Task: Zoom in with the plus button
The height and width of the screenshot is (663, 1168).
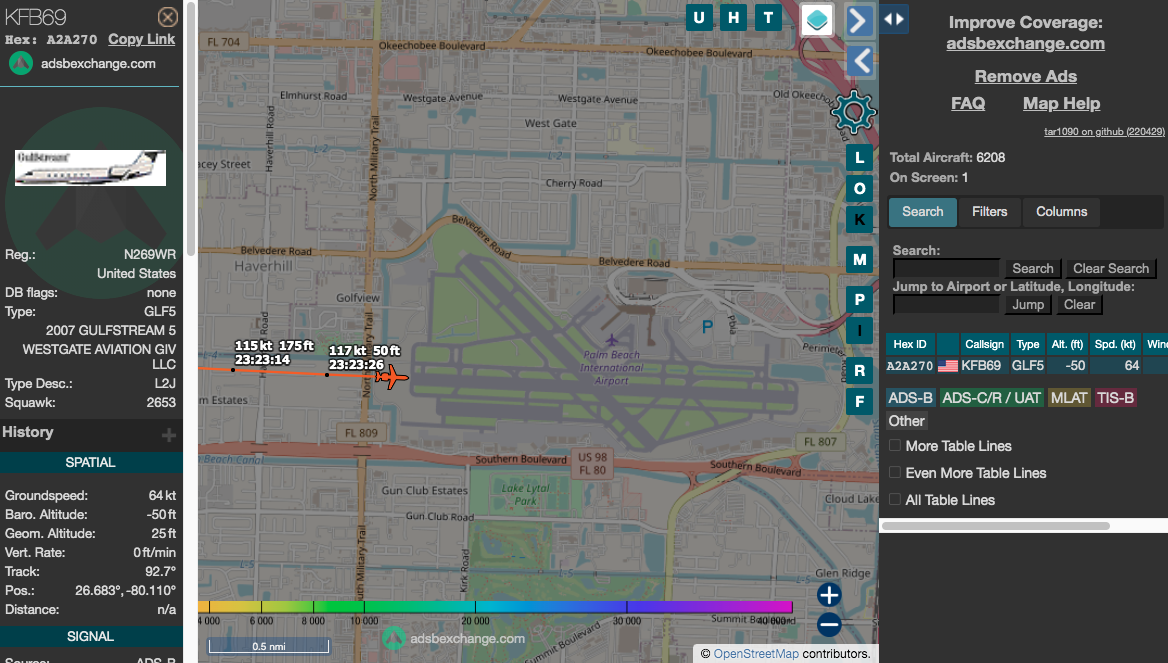Action: click(x=829, y=594)
